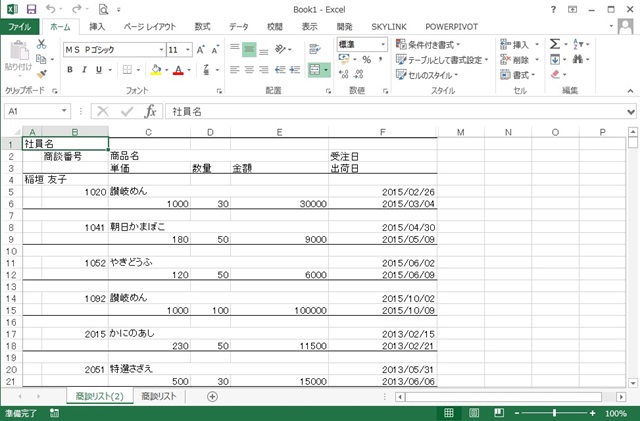
Task: Open the font name dropdown
Action: 161,50
